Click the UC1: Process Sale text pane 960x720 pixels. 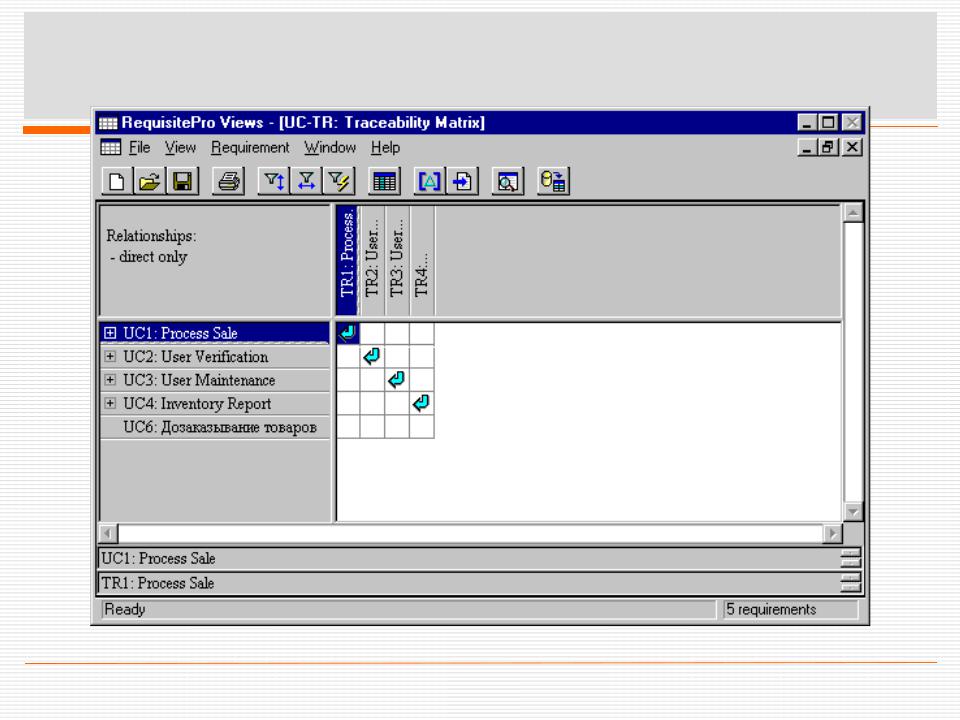pyautogui.click(x=469, y=559)
